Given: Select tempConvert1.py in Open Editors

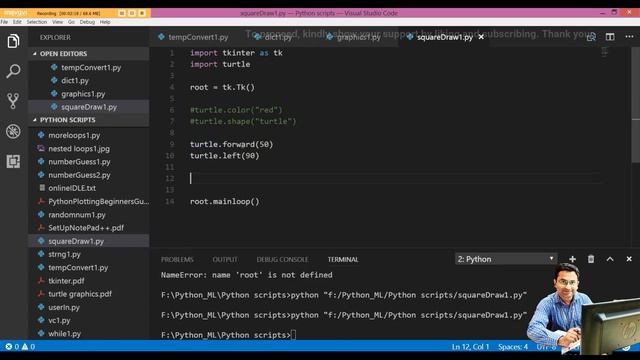Looking at the screenshot, I should tap(89, 67).
